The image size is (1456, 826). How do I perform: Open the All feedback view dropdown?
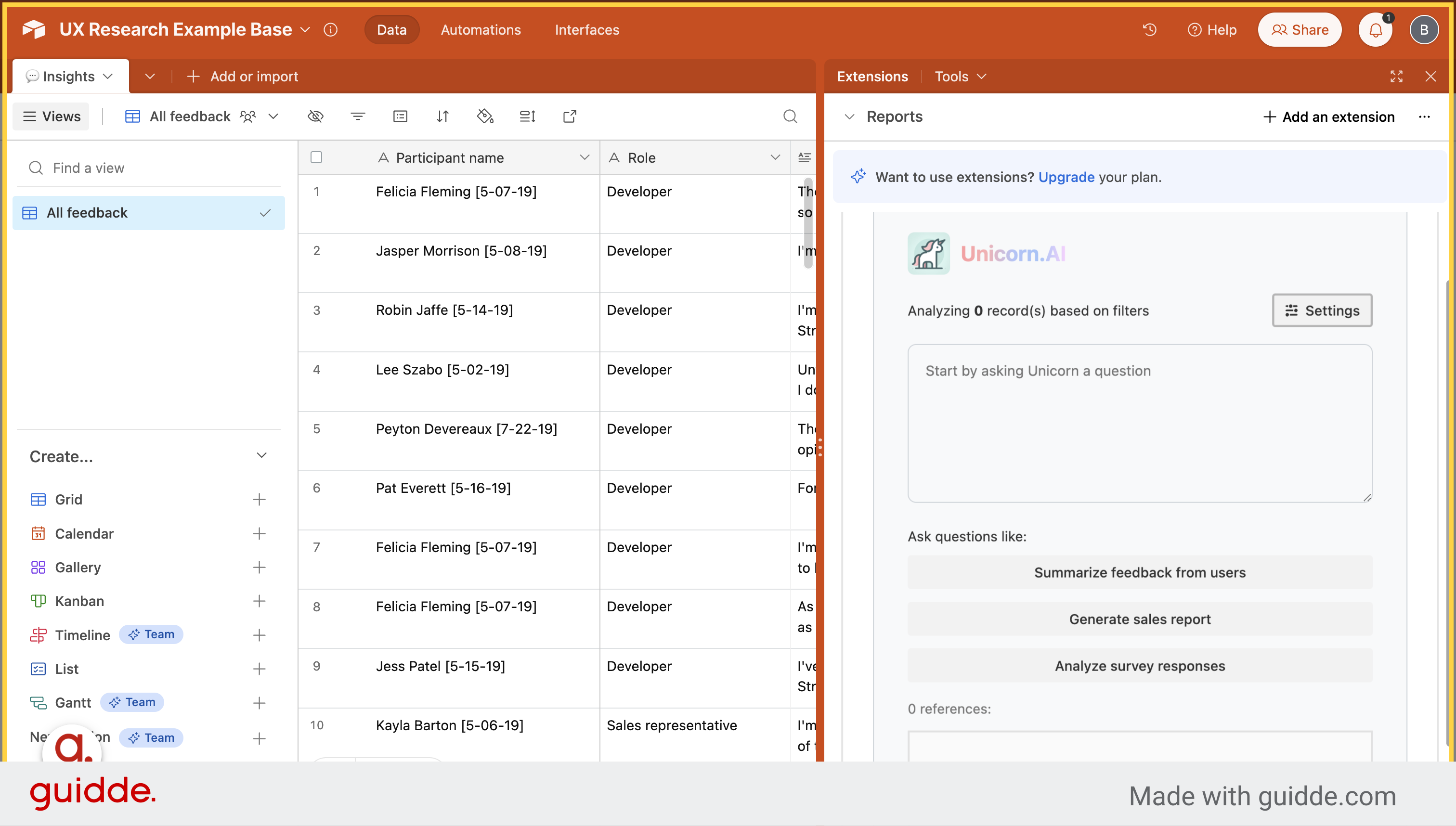point(273,116)
